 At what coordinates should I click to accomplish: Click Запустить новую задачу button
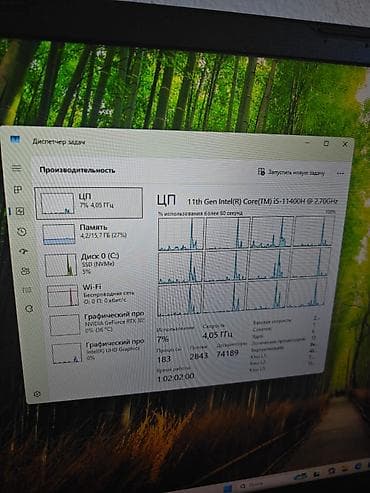tap(291, 172)
